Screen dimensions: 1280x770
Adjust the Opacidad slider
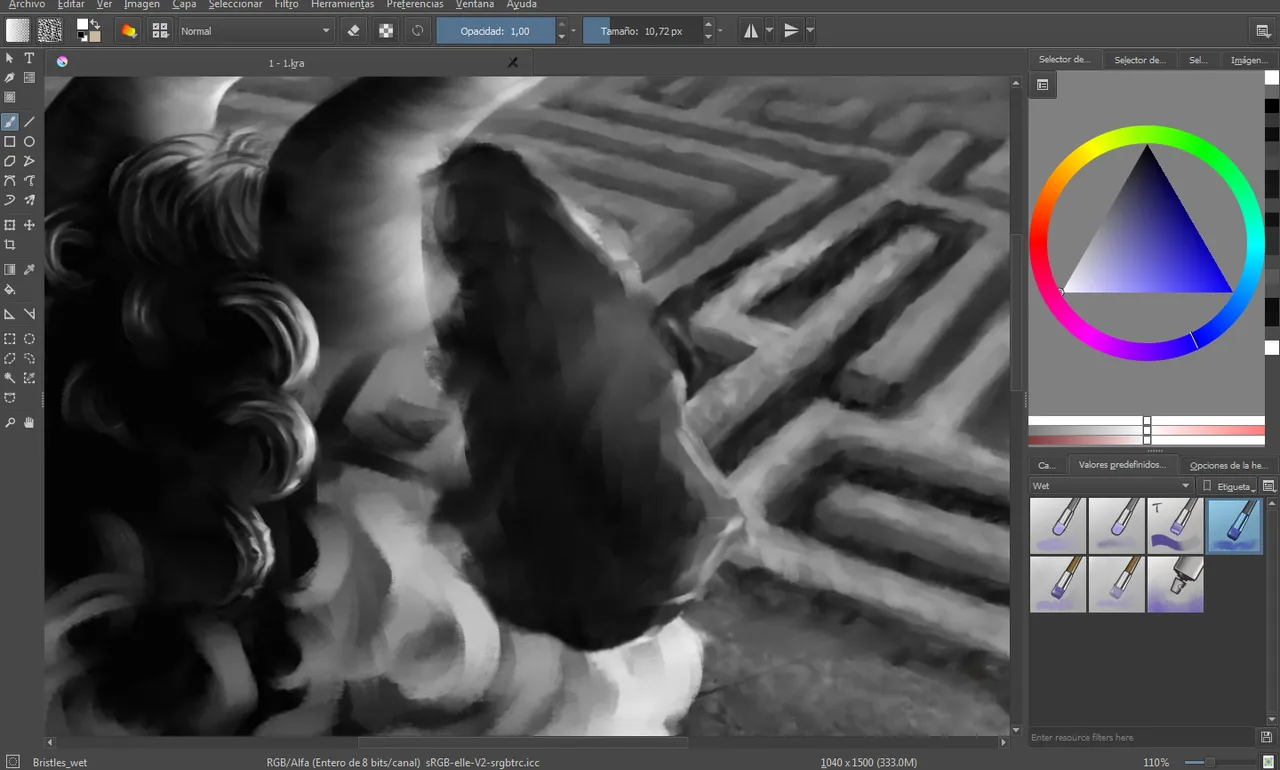[495, 31]
